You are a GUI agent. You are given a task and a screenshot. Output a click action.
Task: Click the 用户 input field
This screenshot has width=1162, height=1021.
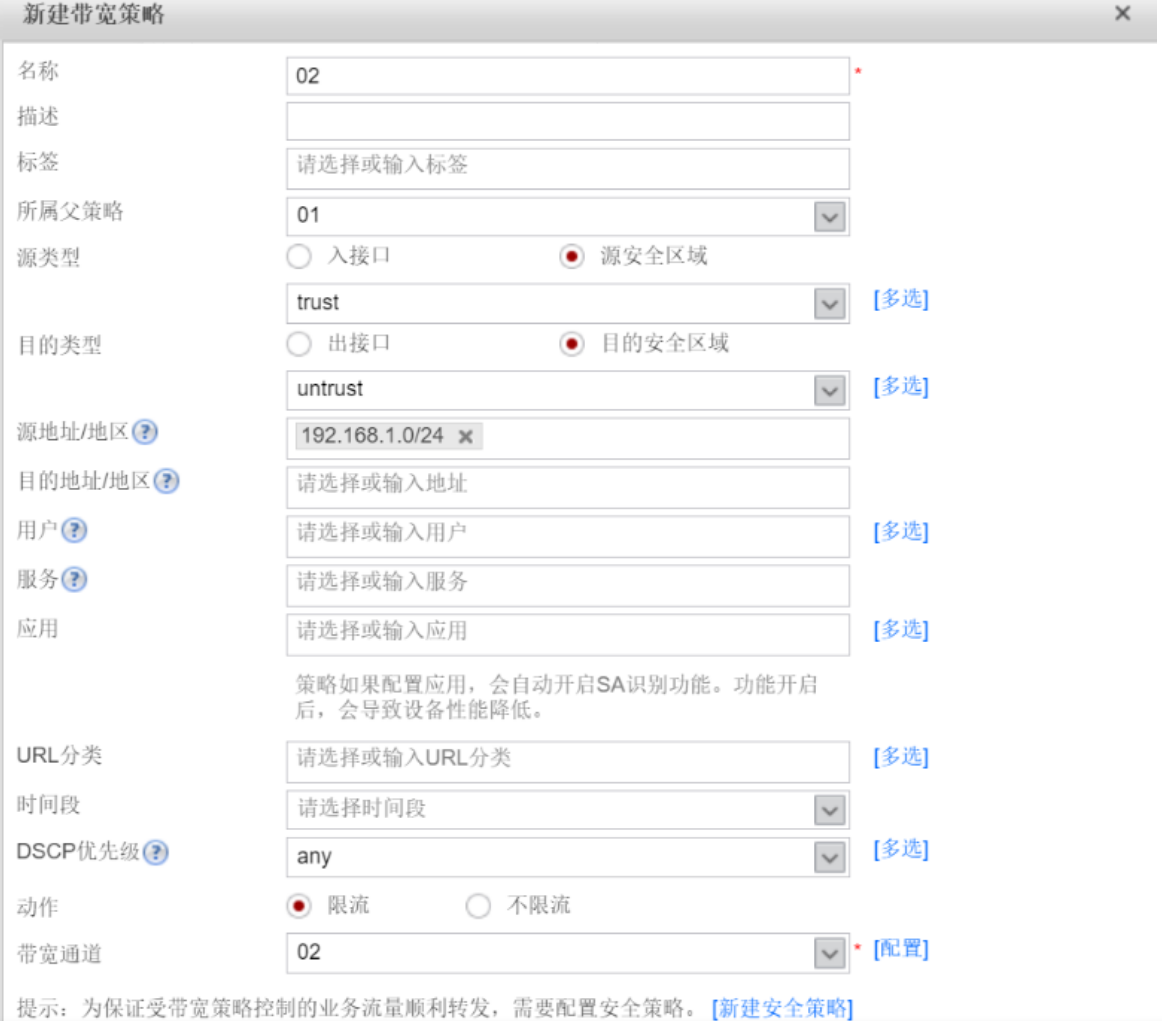(568, 536)
